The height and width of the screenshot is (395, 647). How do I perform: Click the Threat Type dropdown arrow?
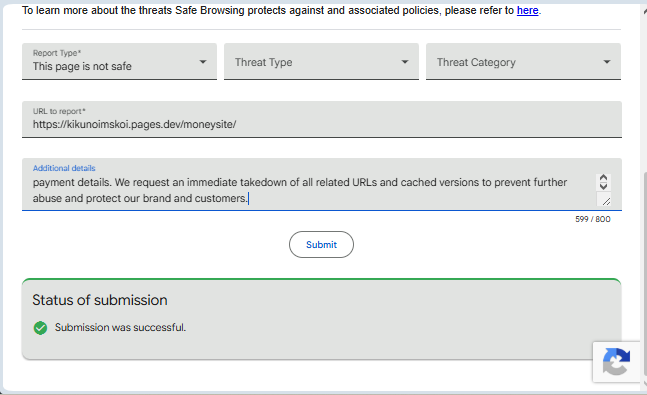(x=405, y=62)
